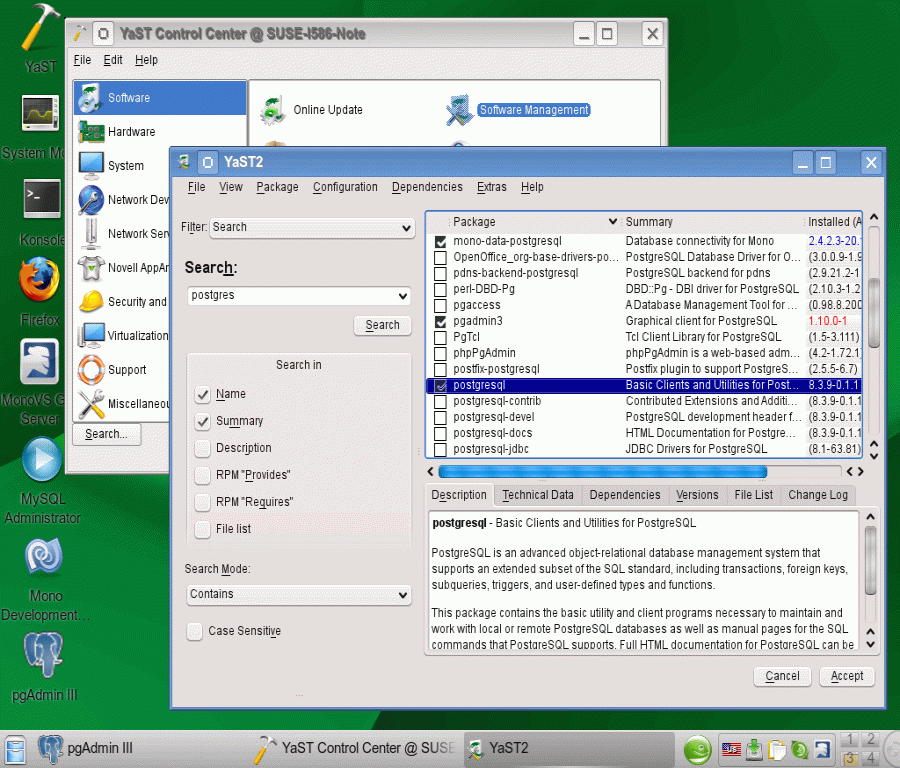
Task: Select Network Services category icon
Action: pos(91,234)
